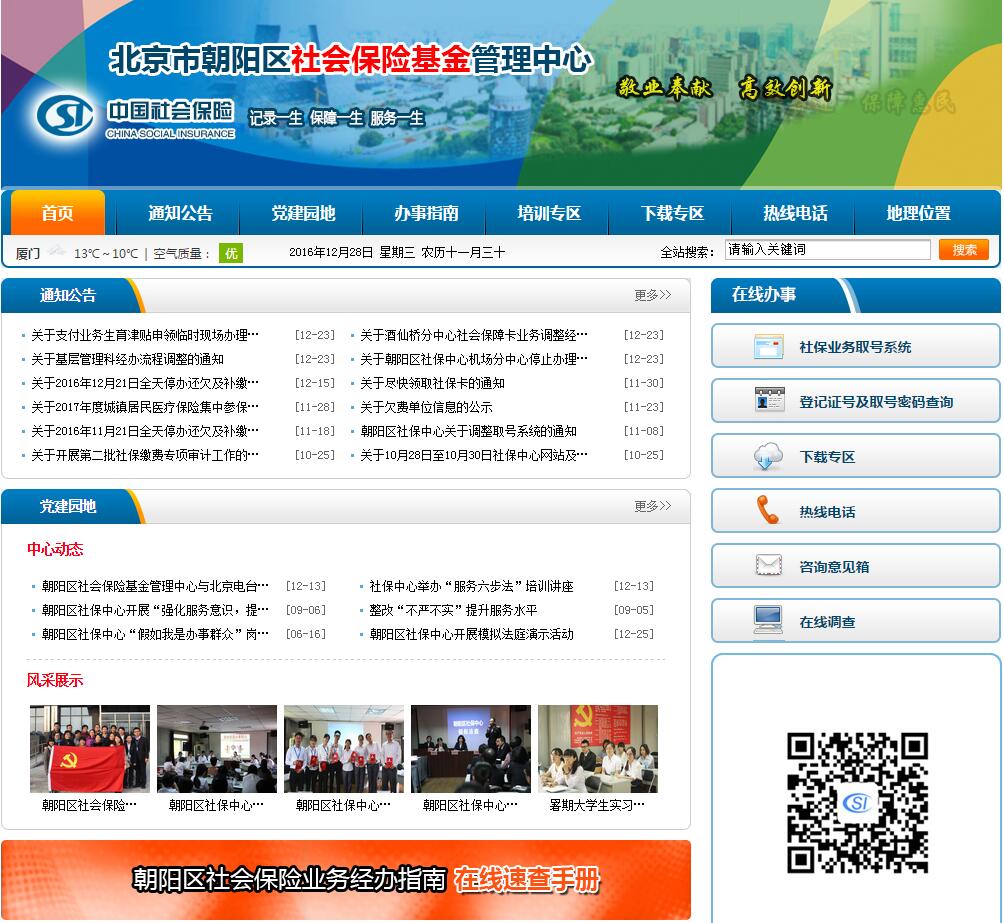Open notice 关于支付业务生育津贴申领临时现场办理

coord(145,335)
